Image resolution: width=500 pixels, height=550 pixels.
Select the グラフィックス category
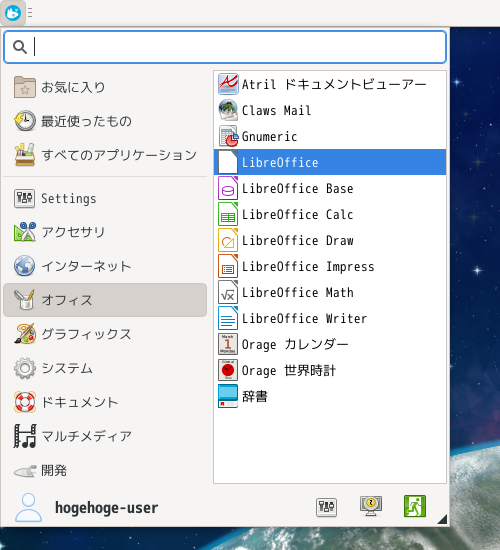point(105,334)
